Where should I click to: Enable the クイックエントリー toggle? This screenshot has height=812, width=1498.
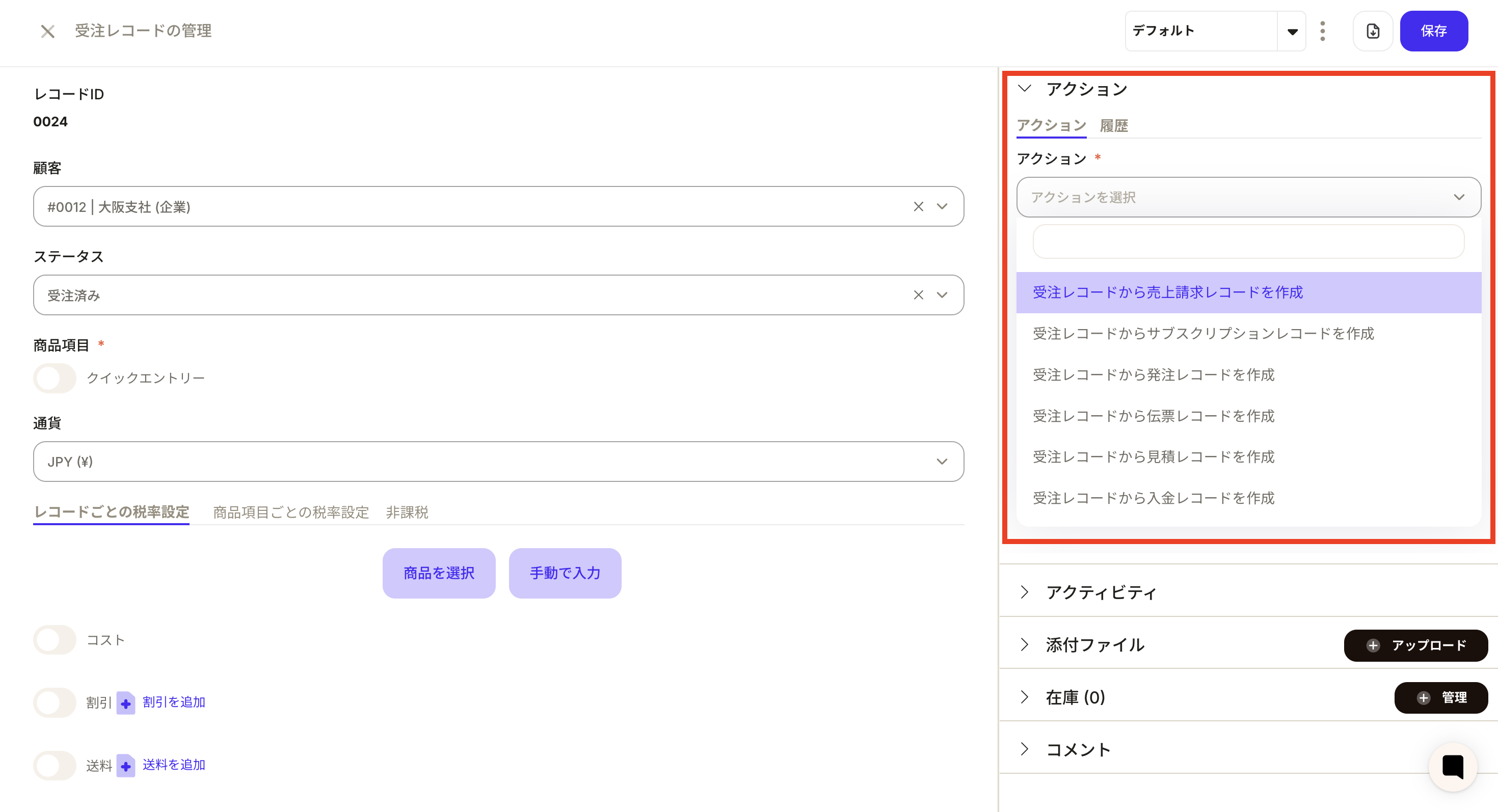pos(54,378)
